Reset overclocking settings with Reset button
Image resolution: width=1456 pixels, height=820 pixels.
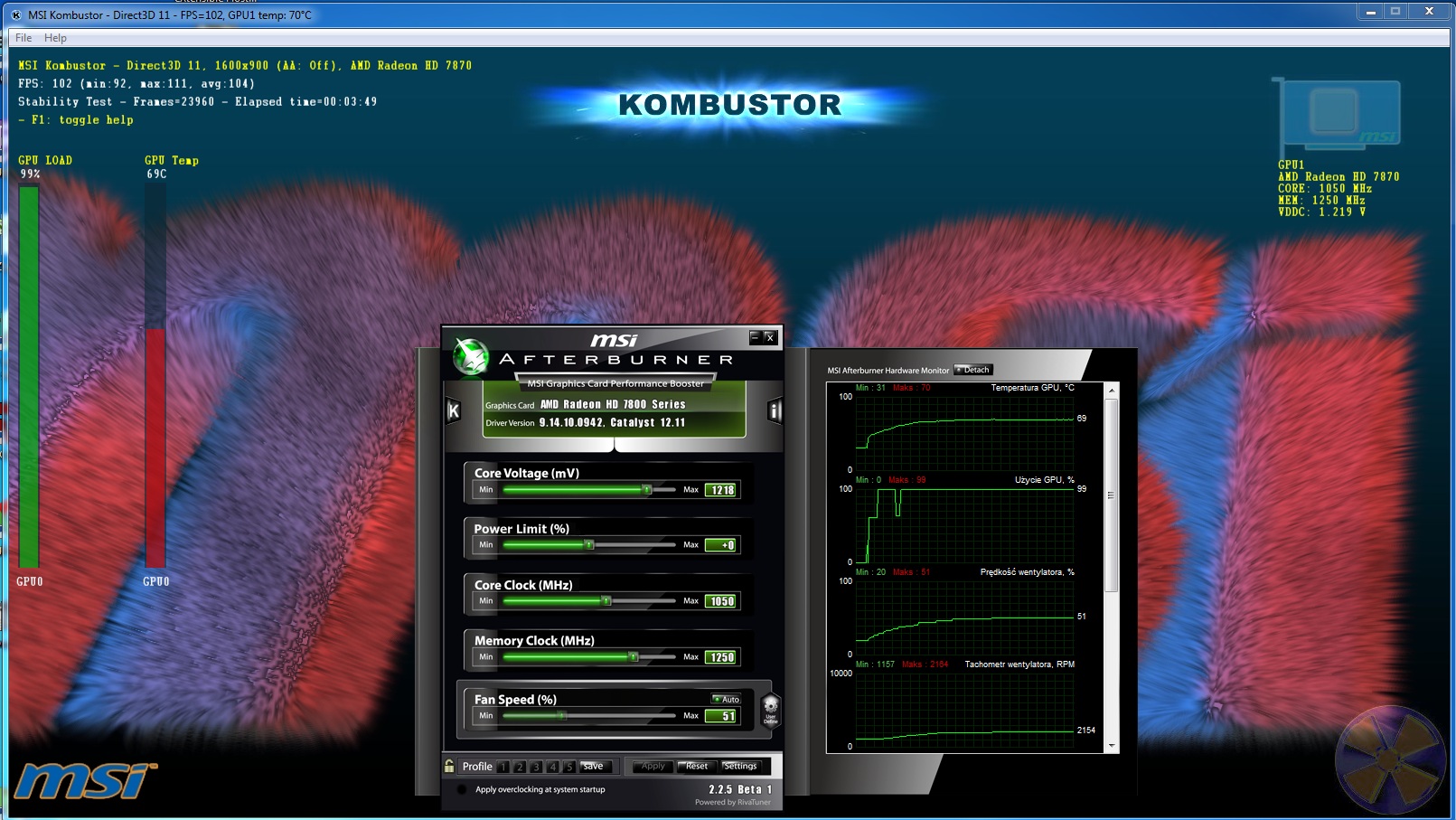(696, 767)
